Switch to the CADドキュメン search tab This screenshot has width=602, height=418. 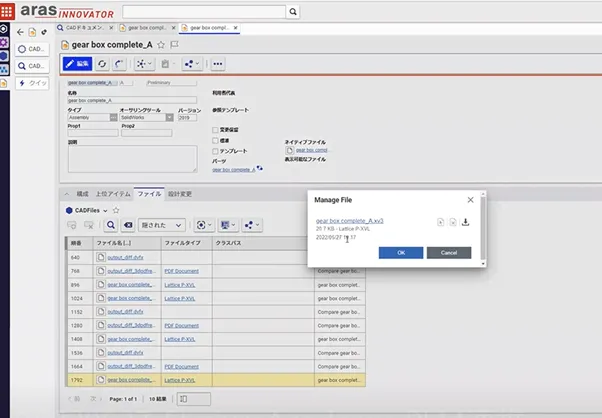pyautogui.click(x=84, y=28)
